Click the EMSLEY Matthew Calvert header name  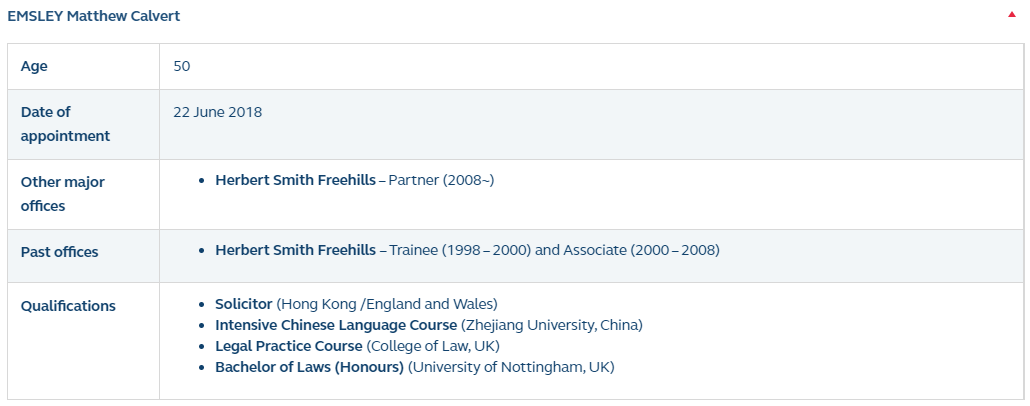[x=94, y=17]
